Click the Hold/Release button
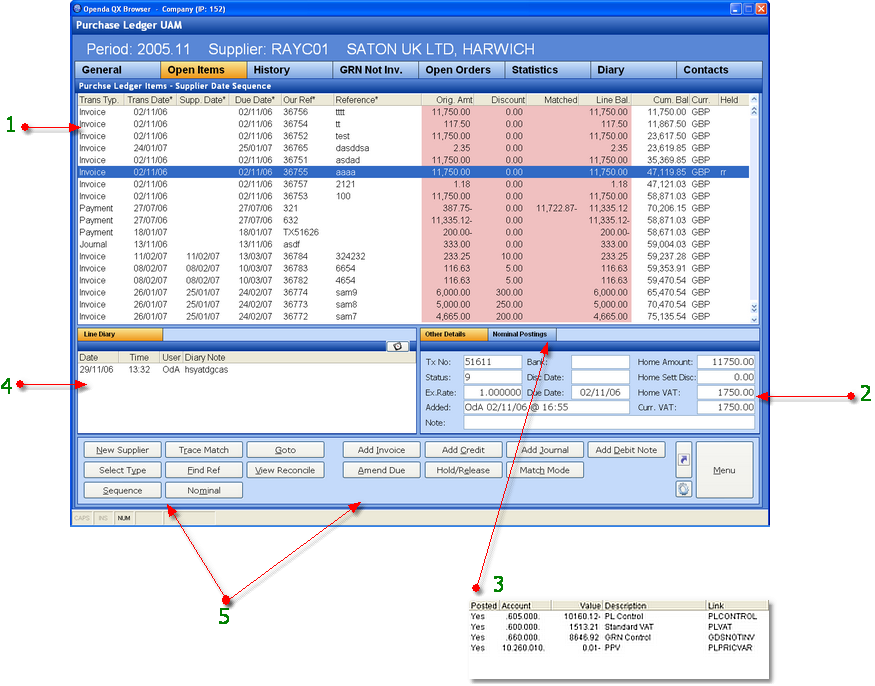875x686 pixels. pos(463,470)
